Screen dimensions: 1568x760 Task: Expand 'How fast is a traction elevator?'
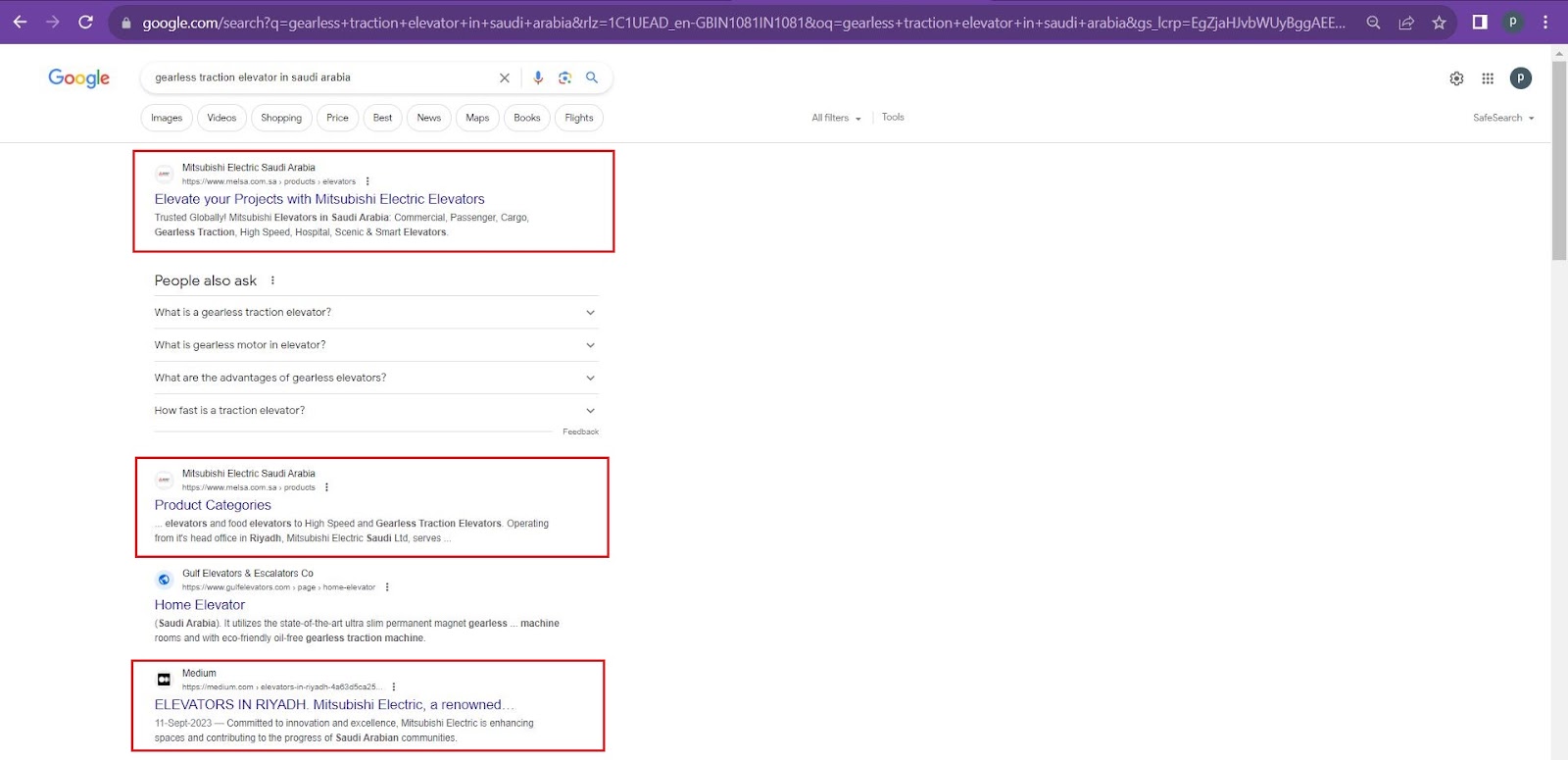coord(376,411)
